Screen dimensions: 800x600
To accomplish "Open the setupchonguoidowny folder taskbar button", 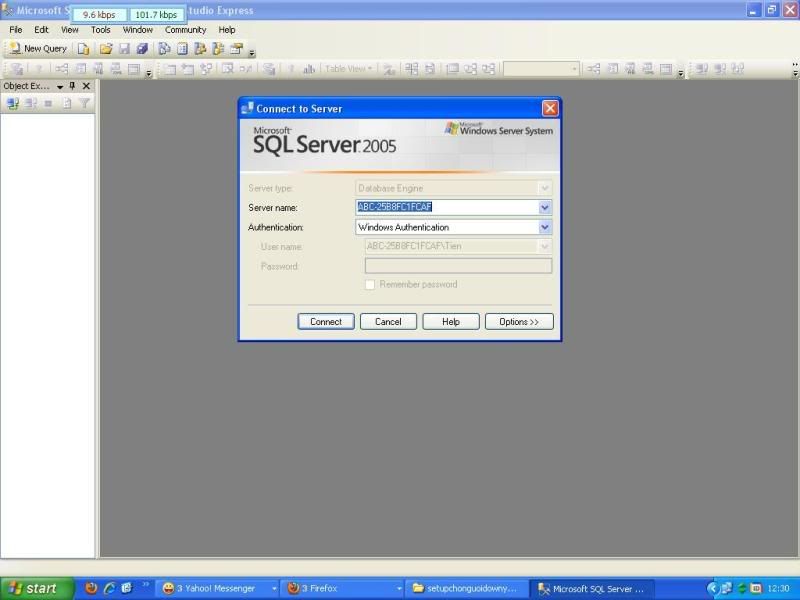I will 467,588.
